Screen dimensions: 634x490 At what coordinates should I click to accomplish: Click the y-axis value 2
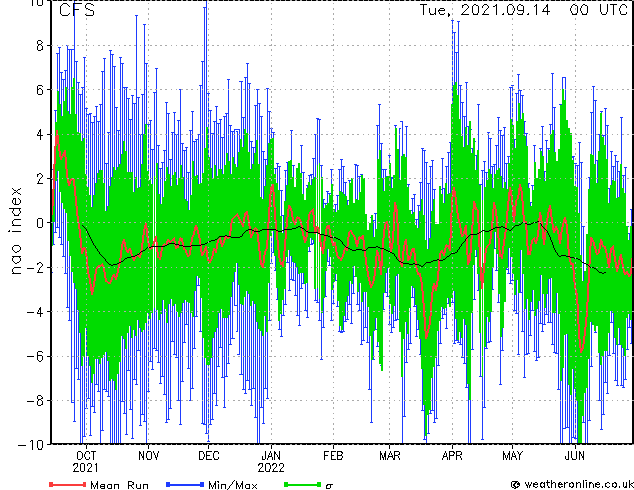(40, 179)
